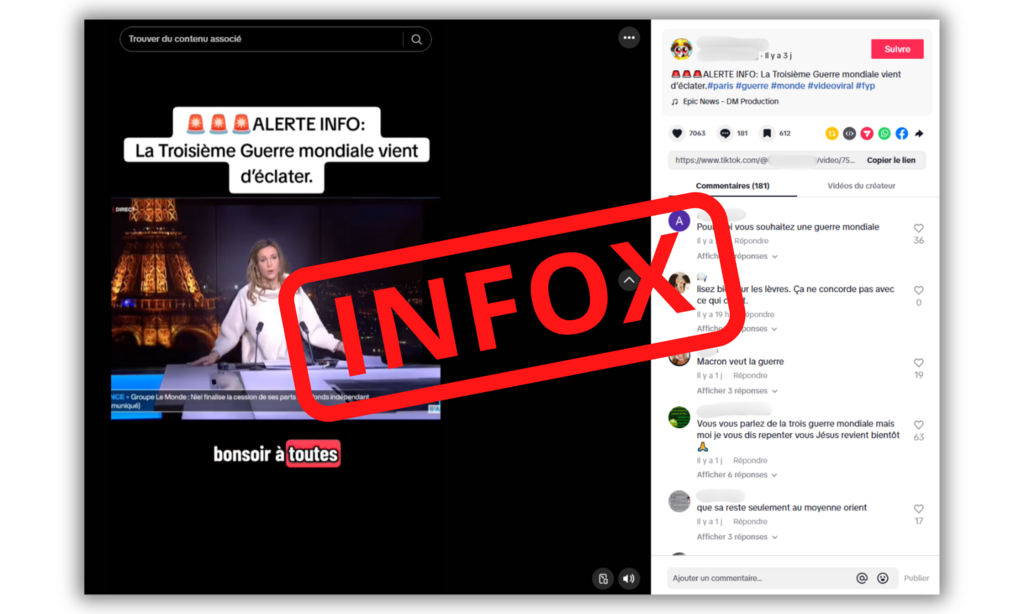This screenshot has width=1024, height=614.
Task: Click the embed code icon
Action: click(849, 133)
